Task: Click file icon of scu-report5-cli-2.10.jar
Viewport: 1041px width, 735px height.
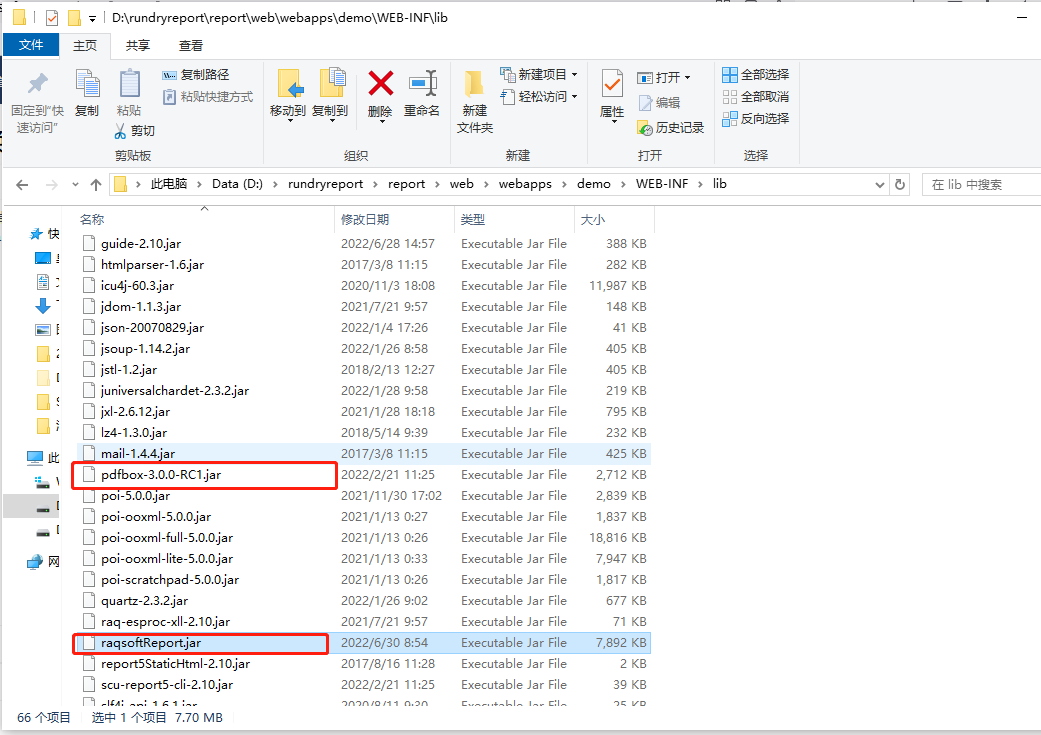Action: [89, 685]
